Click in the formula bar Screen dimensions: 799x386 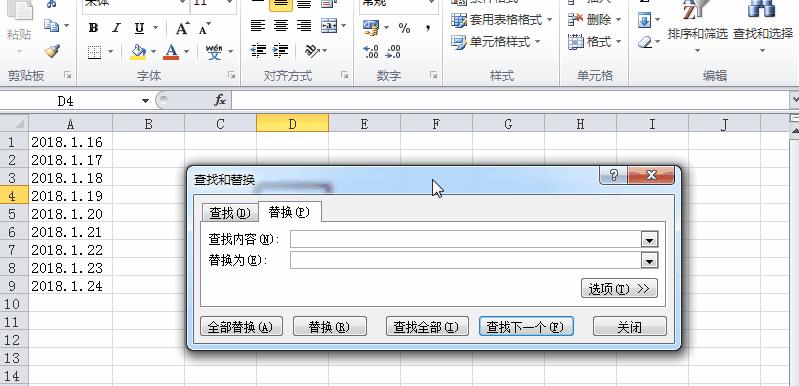pos(510,101)
